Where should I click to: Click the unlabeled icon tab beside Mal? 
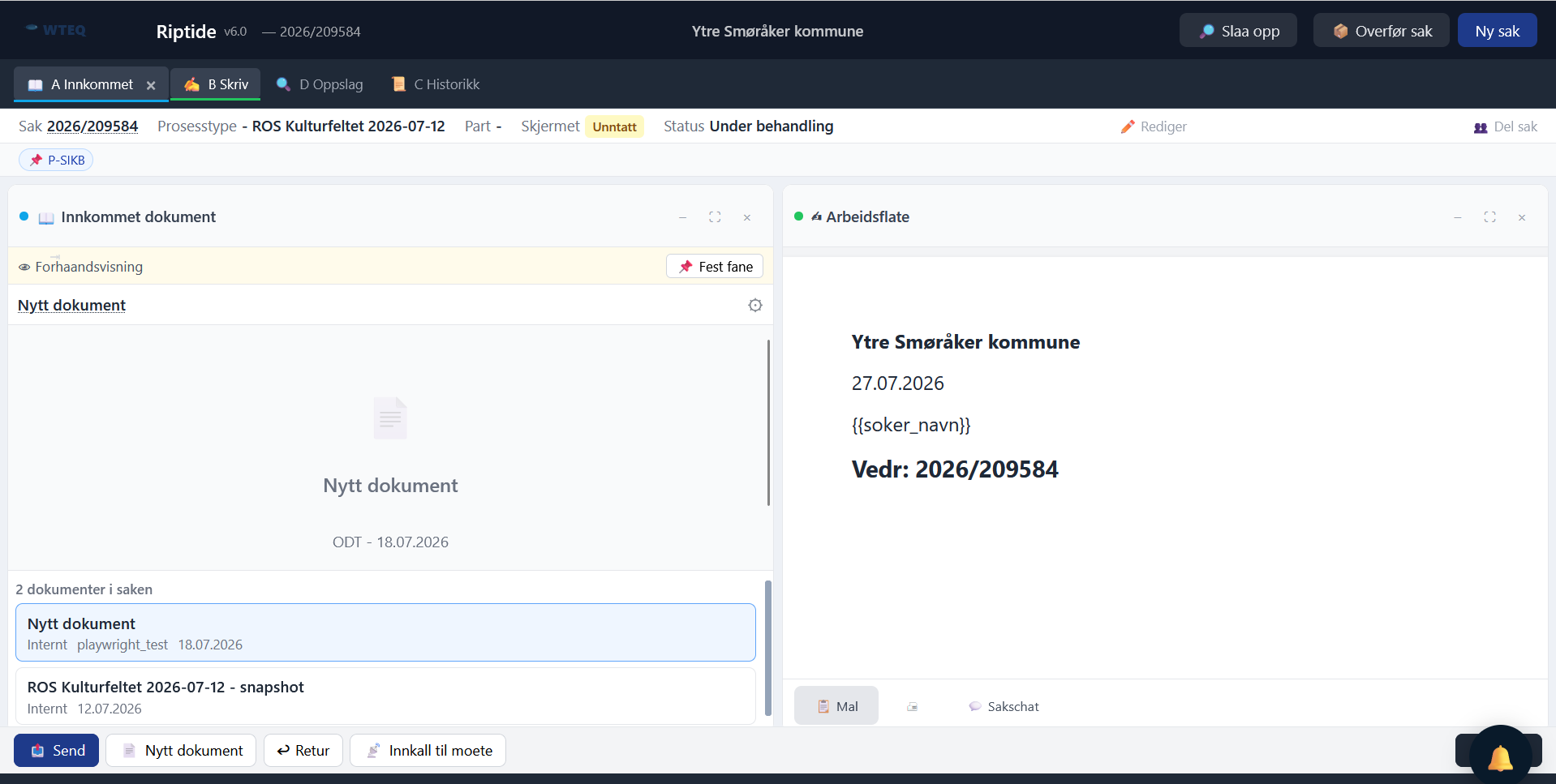click(913, 706)
